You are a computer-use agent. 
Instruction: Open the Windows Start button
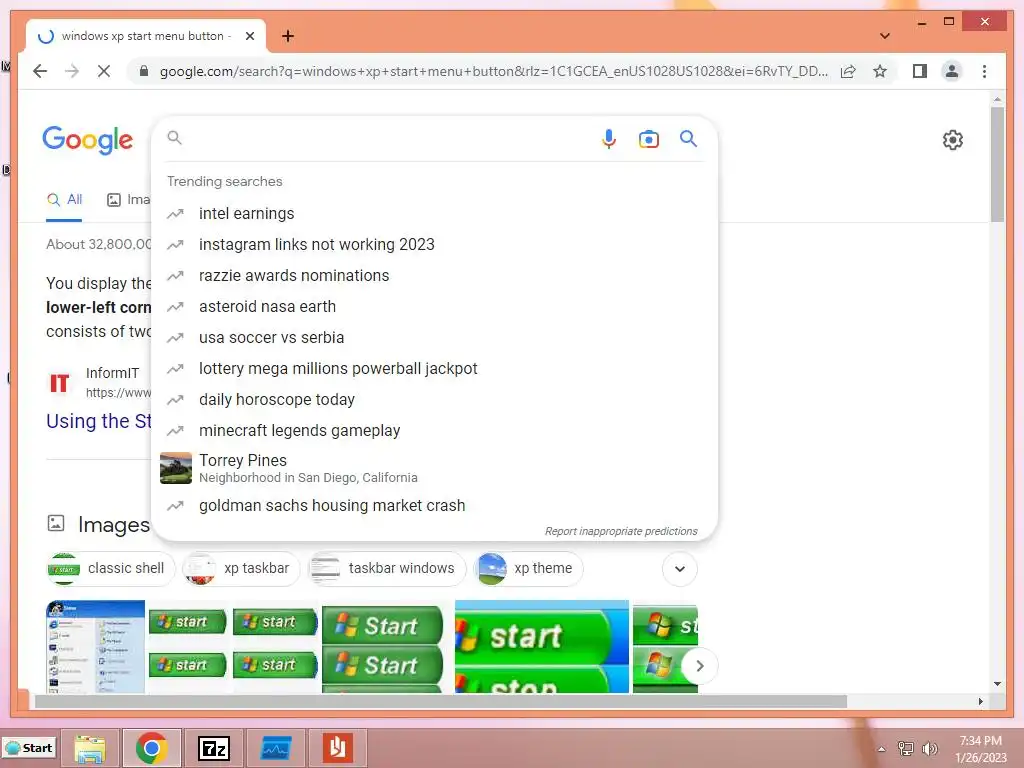(x=29, y=748)
